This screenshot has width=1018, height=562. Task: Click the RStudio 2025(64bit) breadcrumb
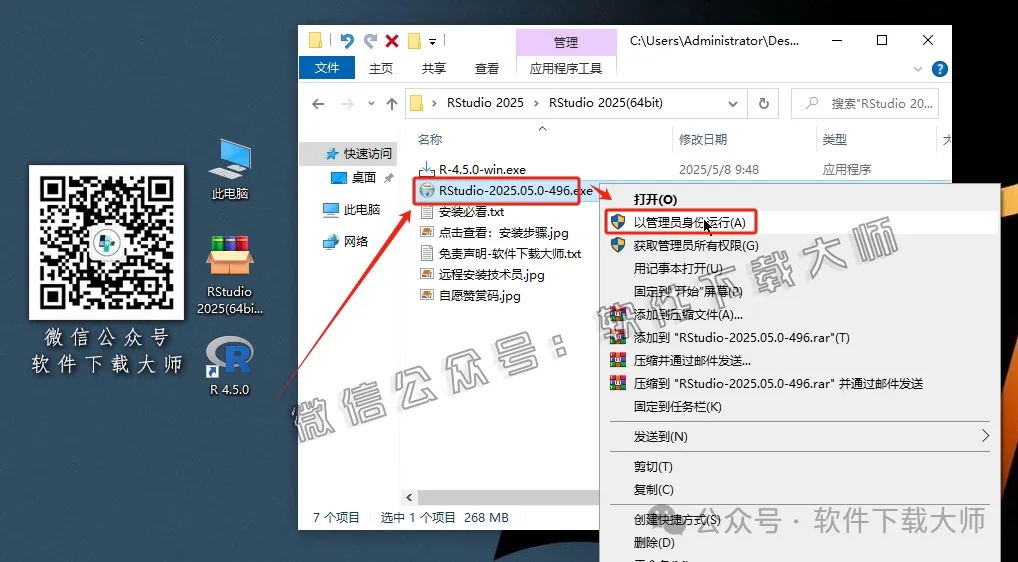point(606,103)
